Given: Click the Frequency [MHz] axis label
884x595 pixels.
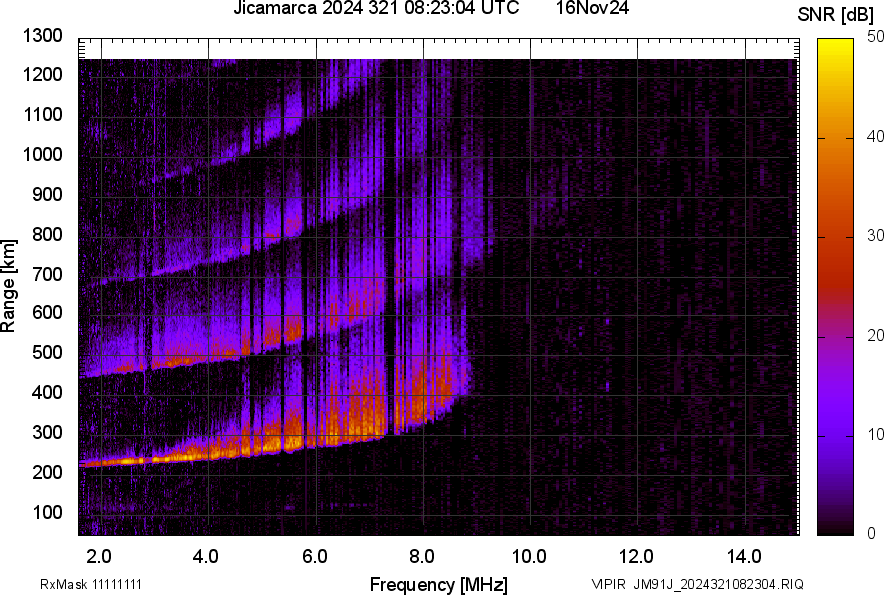Looking at the screenshot, I should click(x=439, y=584).
